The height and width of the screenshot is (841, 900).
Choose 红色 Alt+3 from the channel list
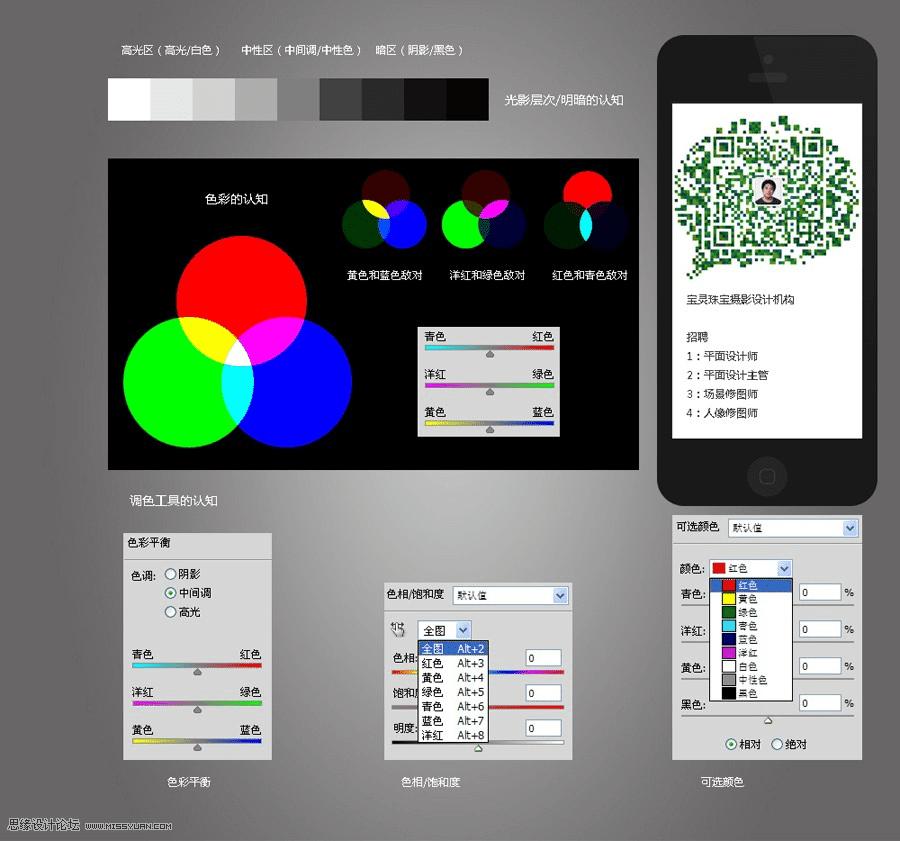pos(453,663)
